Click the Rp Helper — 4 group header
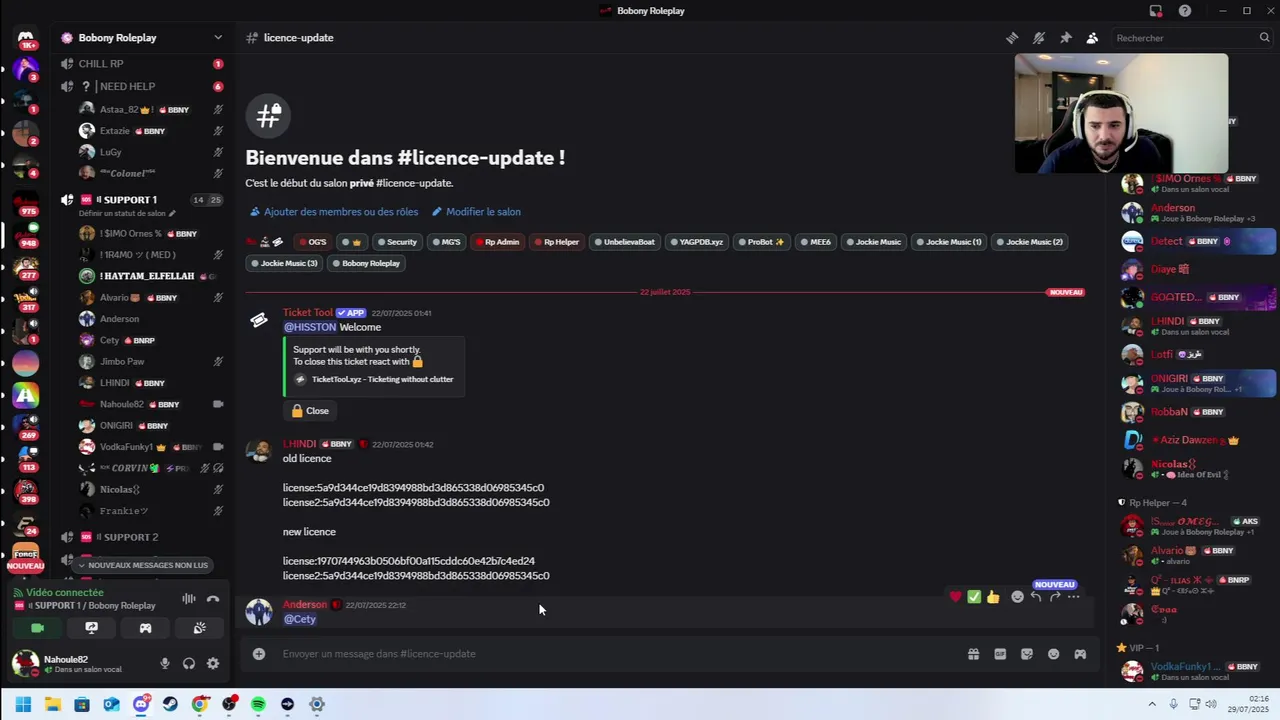1280x720 pixels. [x=1152, y=503]
